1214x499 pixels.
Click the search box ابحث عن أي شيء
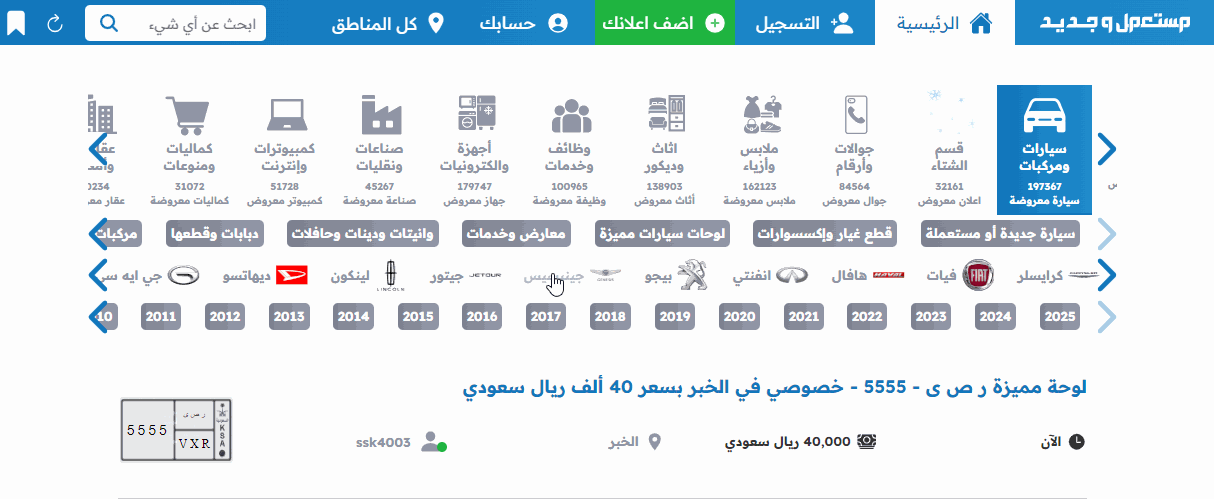tap(176, 23)
